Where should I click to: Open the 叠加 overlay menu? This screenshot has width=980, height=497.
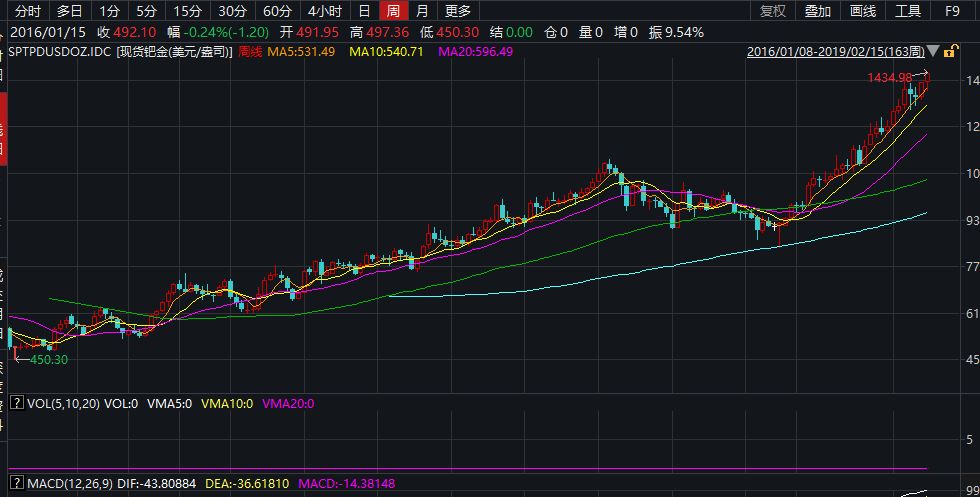(x=817, y=11)
